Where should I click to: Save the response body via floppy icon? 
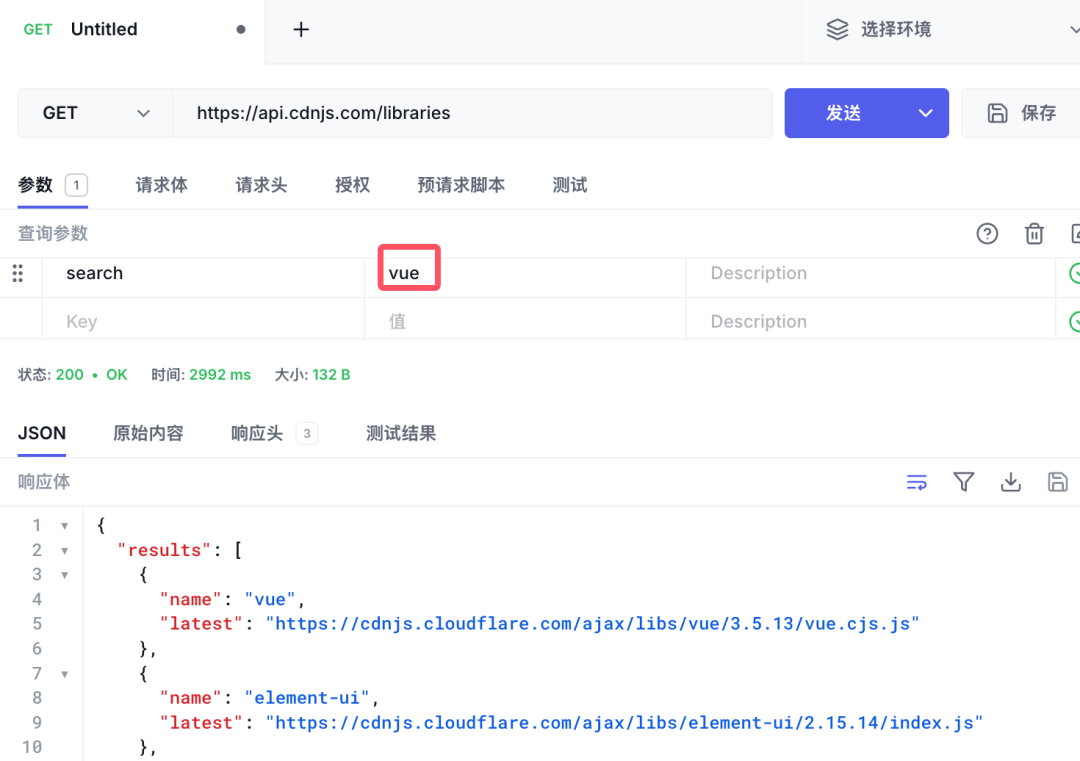[x=1057, y=481]
